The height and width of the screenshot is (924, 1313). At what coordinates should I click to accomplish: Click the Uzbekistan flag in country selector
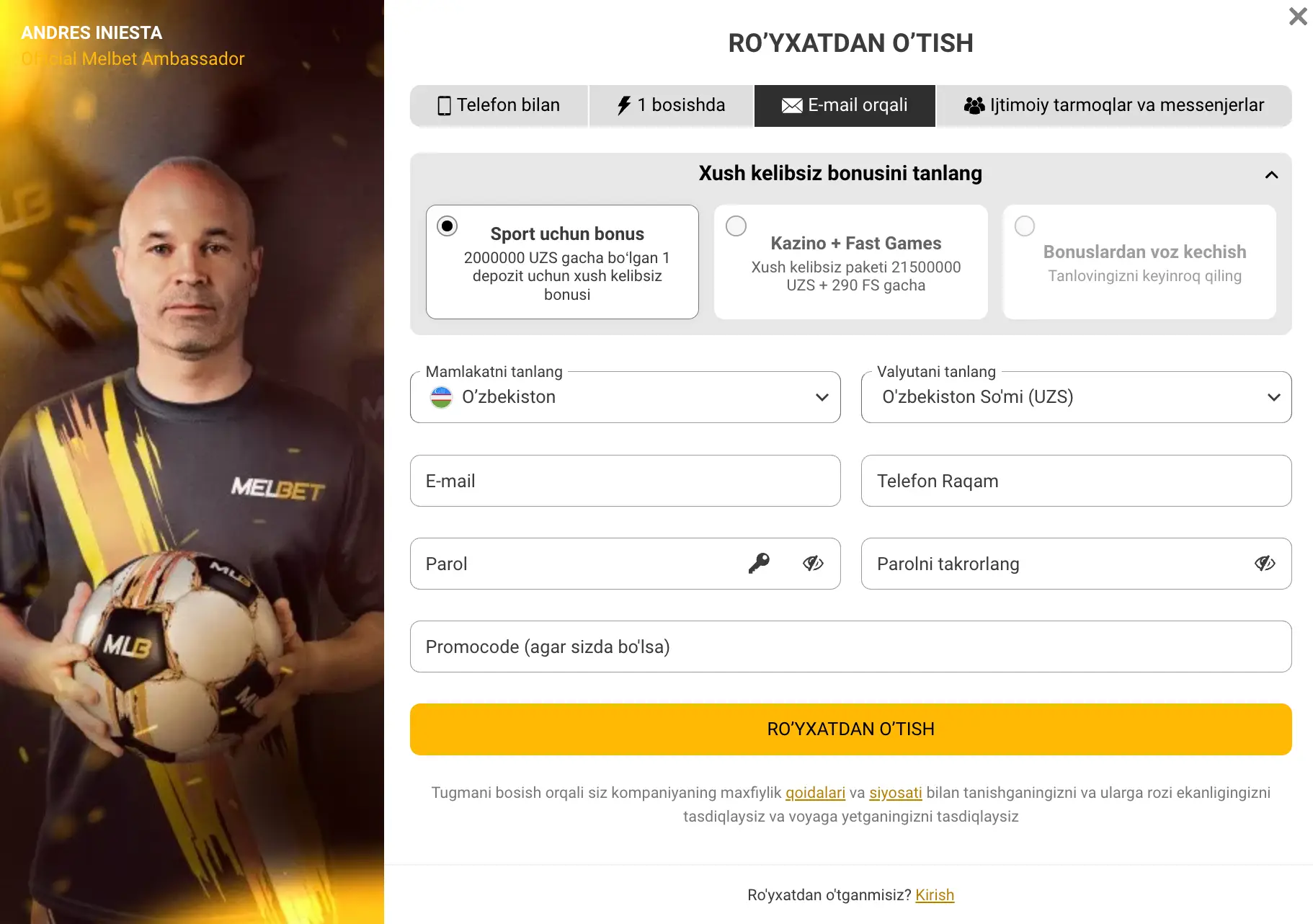click(x=442, y=397)
